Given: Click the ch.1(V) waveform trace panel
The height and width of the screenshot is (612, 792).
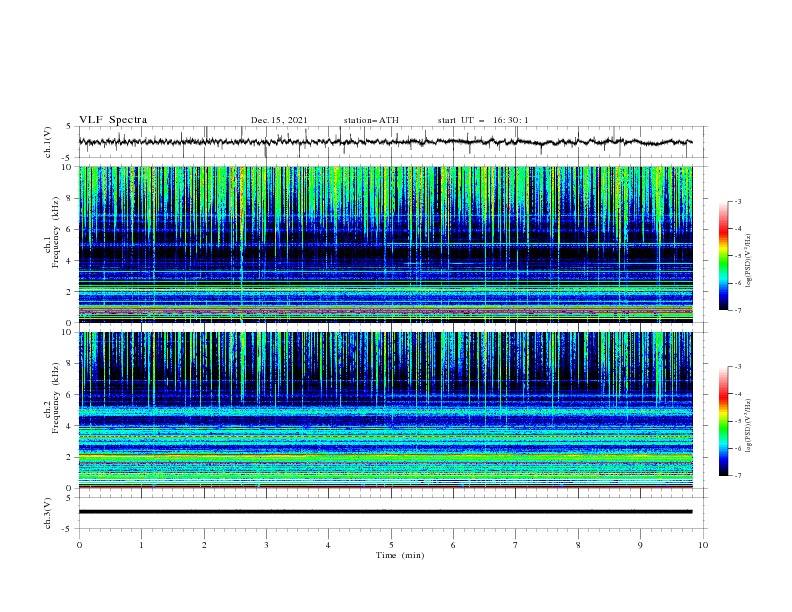Looking at the screenshot, I should tap(392, 142).
